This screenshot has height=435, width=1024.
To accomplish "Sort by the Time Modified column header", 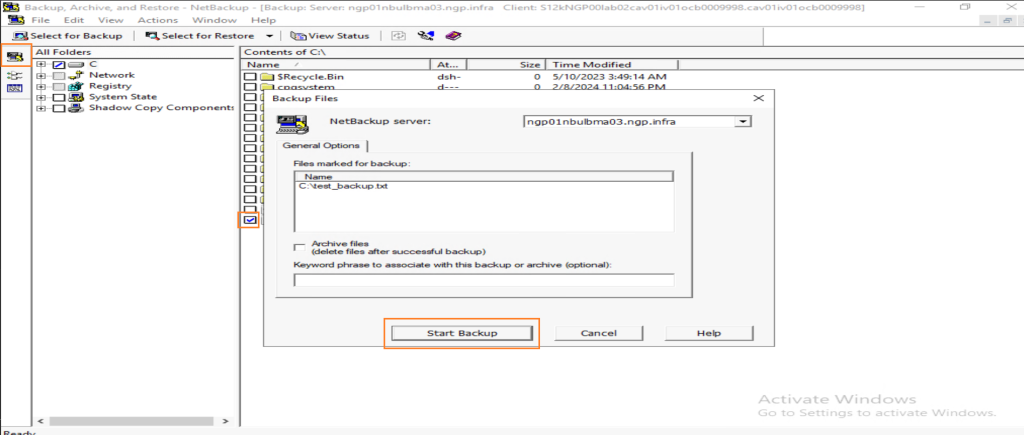I will [x=611, y=65].
